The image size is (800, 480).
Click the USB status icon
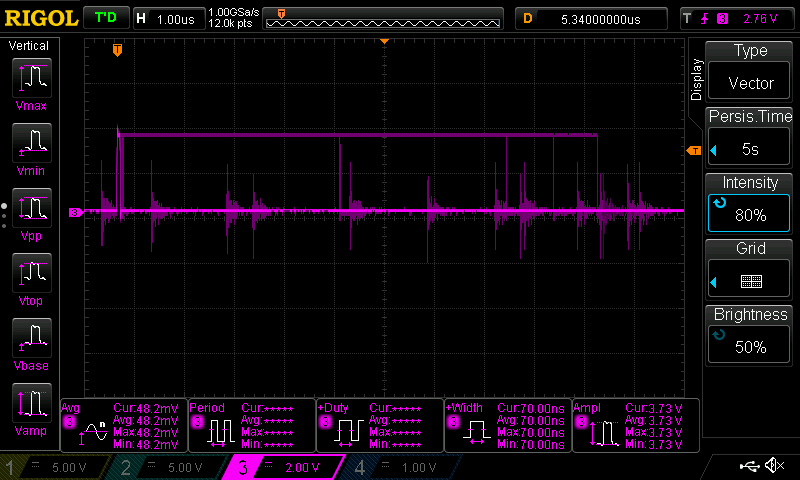click(749, 466)
